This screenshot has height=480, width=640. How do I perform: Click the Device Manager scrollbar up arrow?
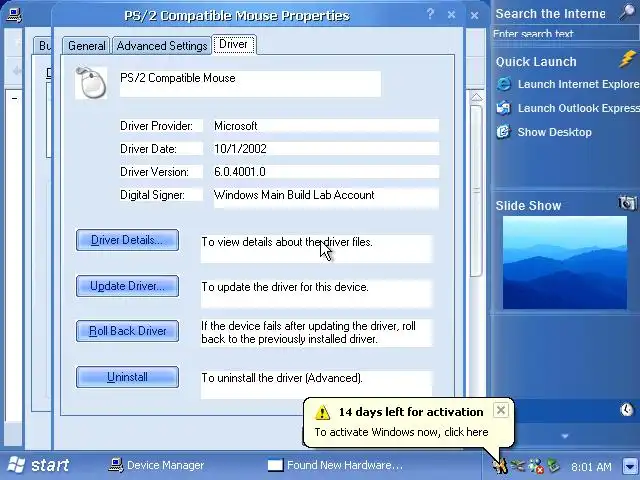pyautogui.click(x=476, y=97)
